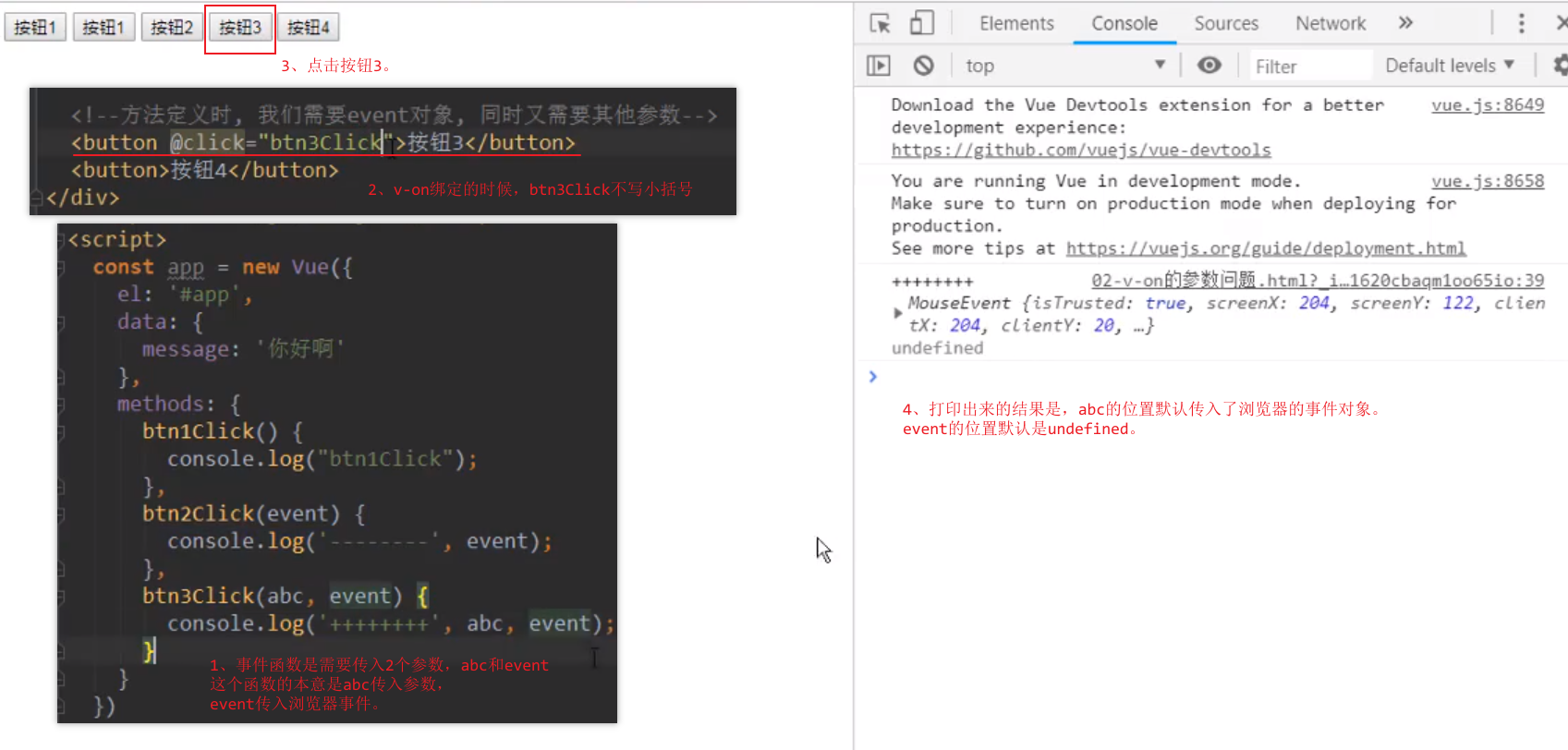
Task: Click the 按钮3 button
Action: pyautogui.click(x=240, y=28)
